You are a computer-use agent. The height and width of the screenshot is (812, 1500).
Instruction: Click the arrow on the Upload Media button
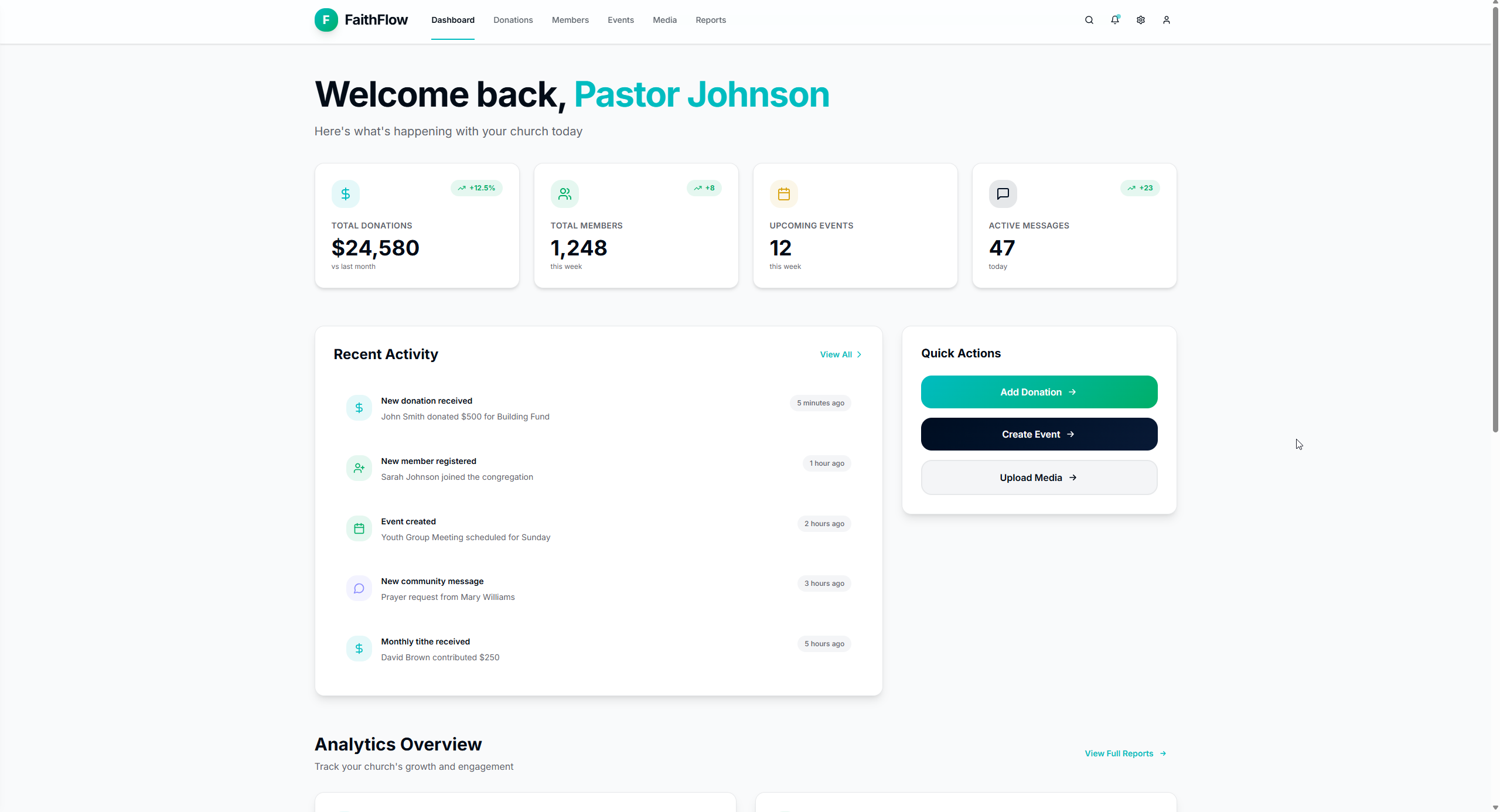[x=1073, y=477]
